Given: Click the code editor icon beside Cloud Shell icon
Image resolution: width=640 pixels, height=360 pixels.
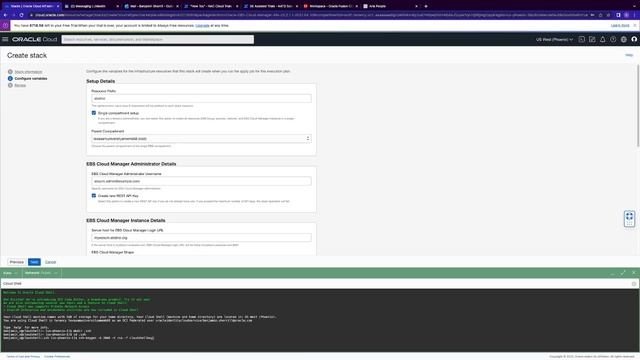Looking at the screenshot, I should tap(592, 39).
